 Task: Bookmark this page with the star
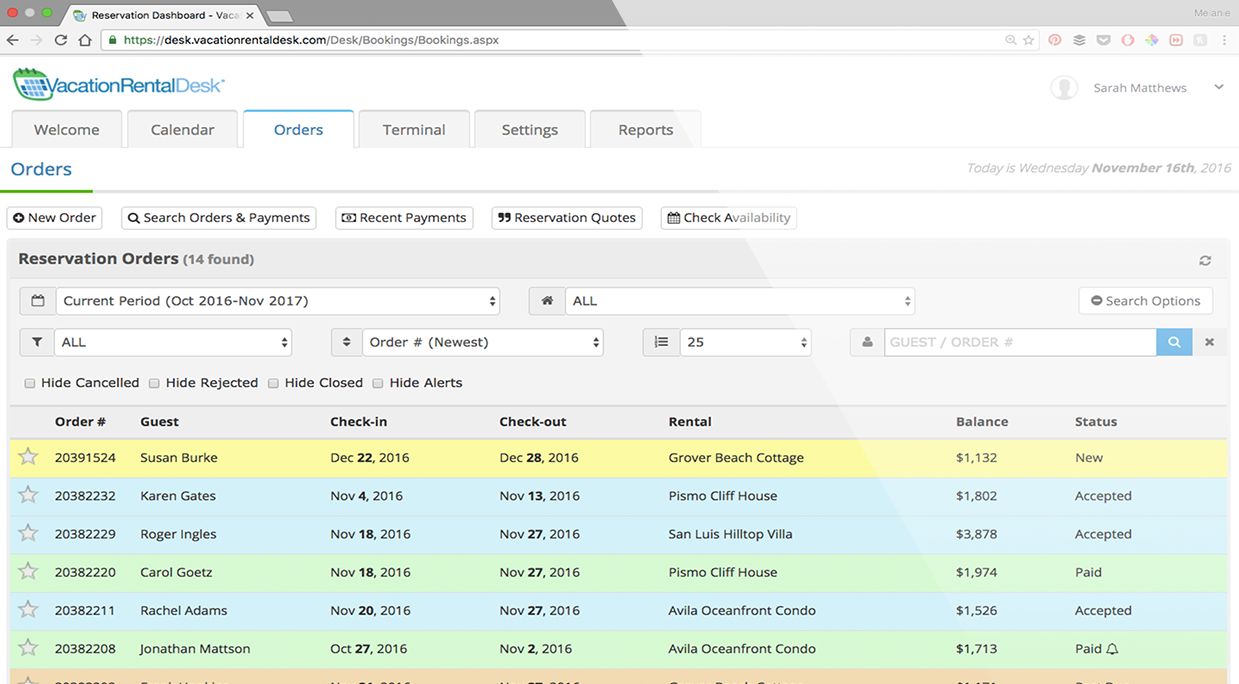(x=1028, y=40)
